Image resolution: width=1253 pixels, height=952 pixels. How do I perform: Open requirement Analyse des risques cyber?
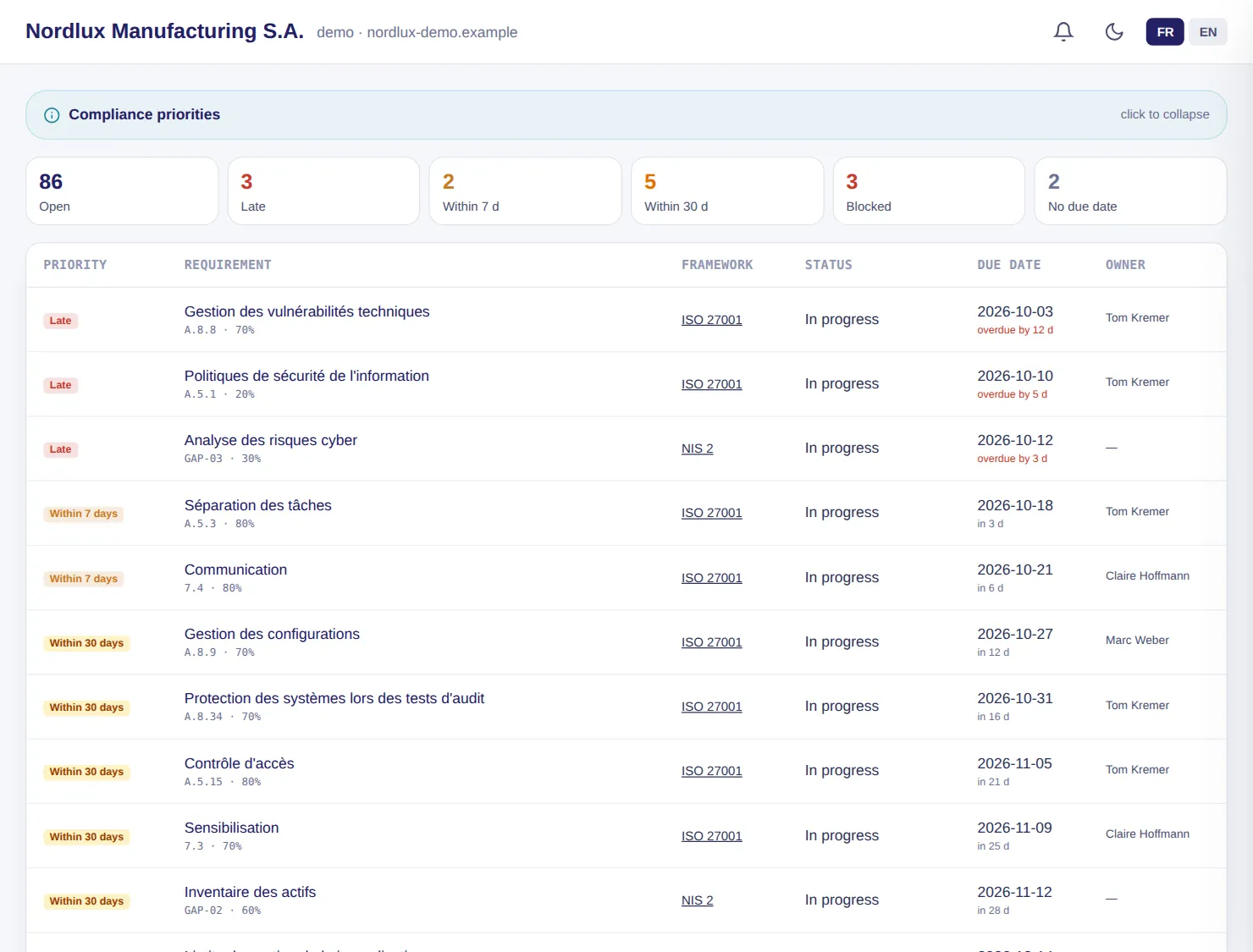271,440
